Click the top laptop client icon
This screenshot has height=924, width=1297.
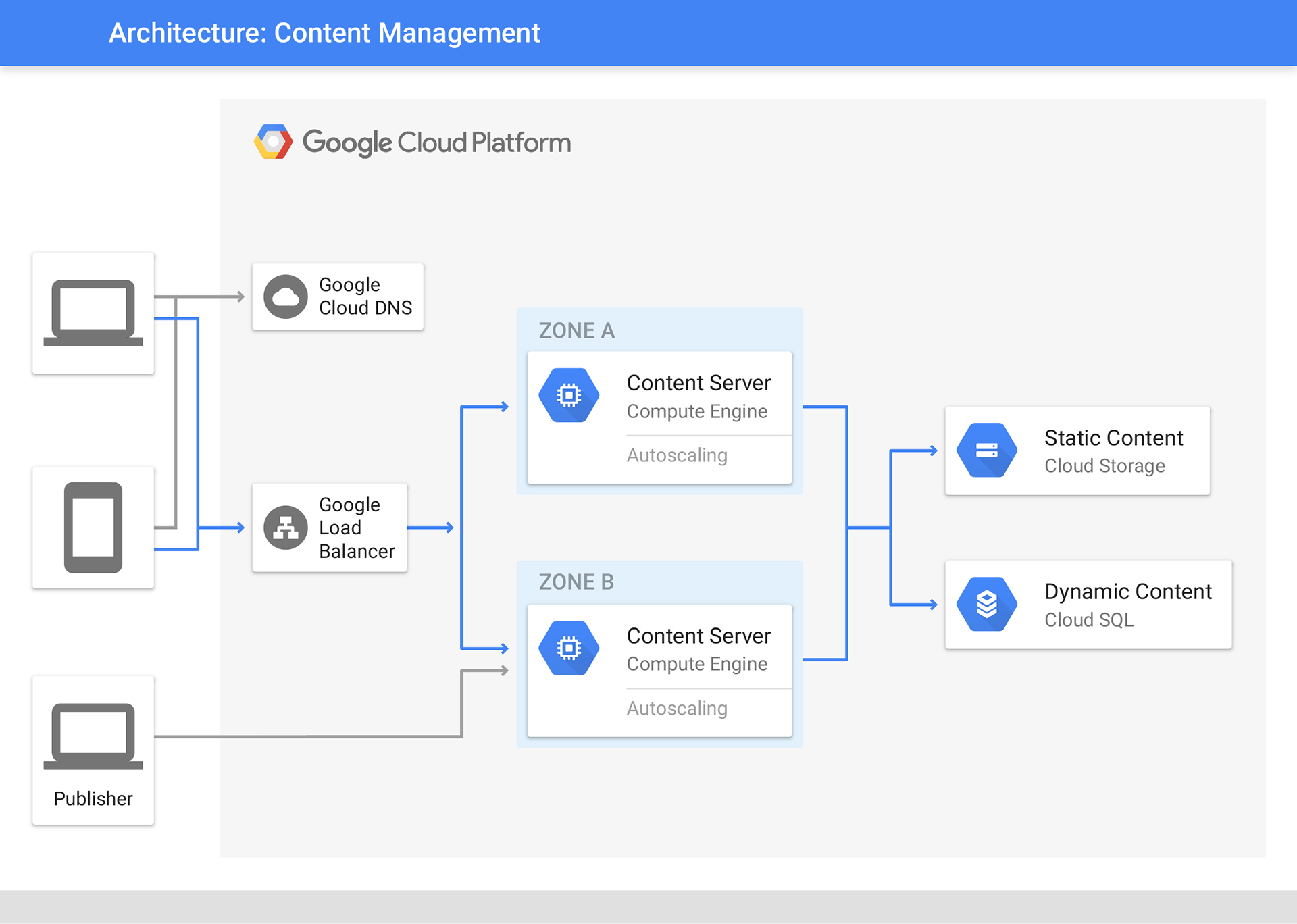[x=93, y=313]
